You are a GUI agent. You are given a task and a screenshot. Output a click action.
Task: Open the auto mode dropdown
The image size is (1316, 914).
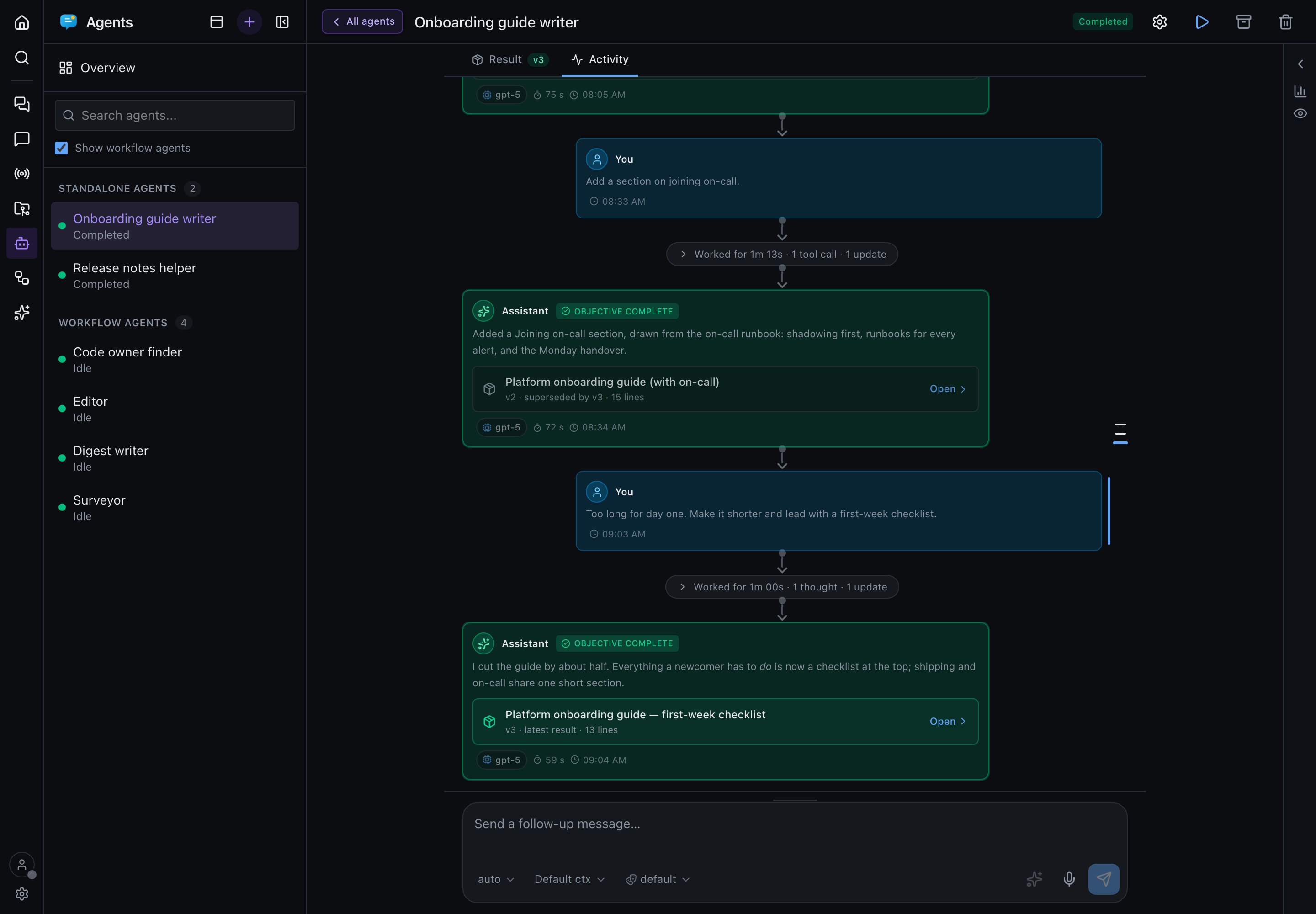tap(496, 879)
